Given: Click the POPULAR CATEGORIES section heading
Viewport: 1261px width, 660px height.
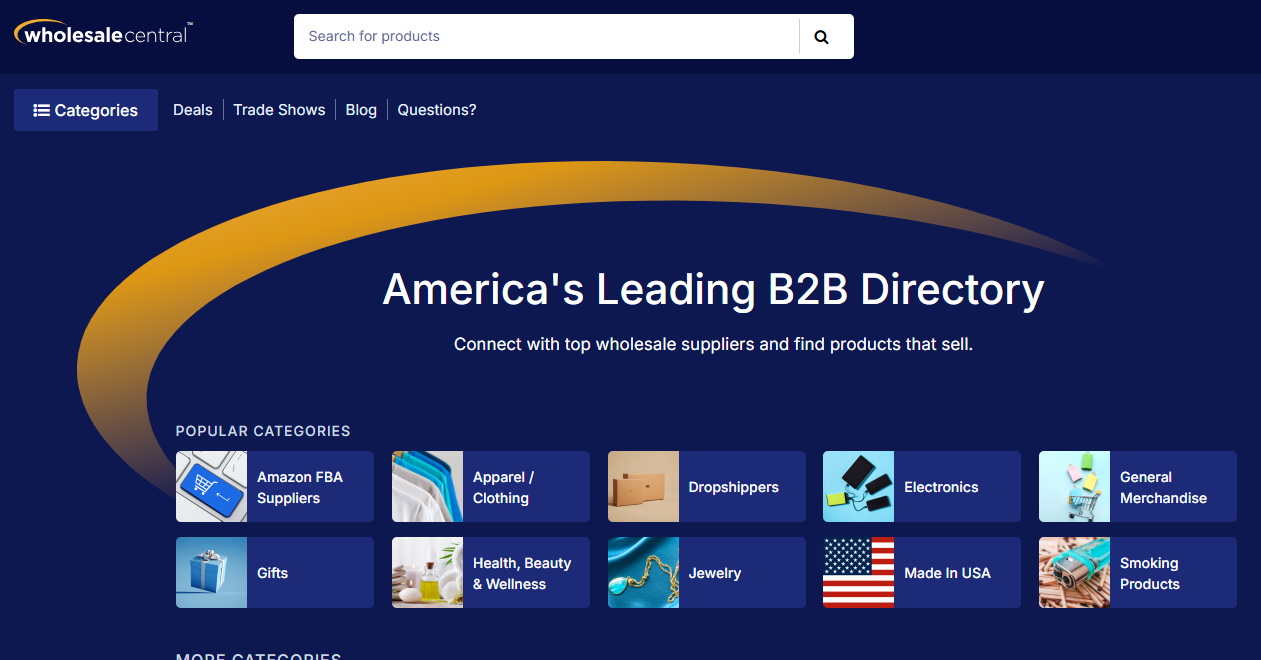Looking at the screenshot, I should (x=263, y=431).
